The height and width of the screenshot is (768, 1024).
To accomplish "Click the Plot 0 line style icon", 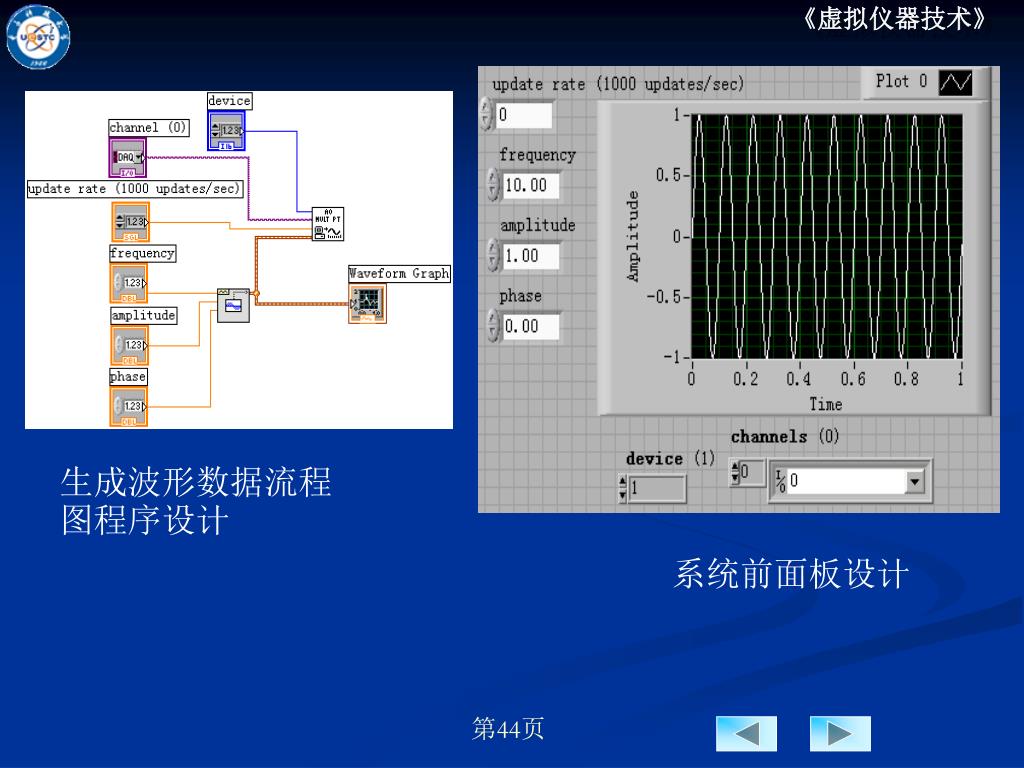I will pos(955,83).
